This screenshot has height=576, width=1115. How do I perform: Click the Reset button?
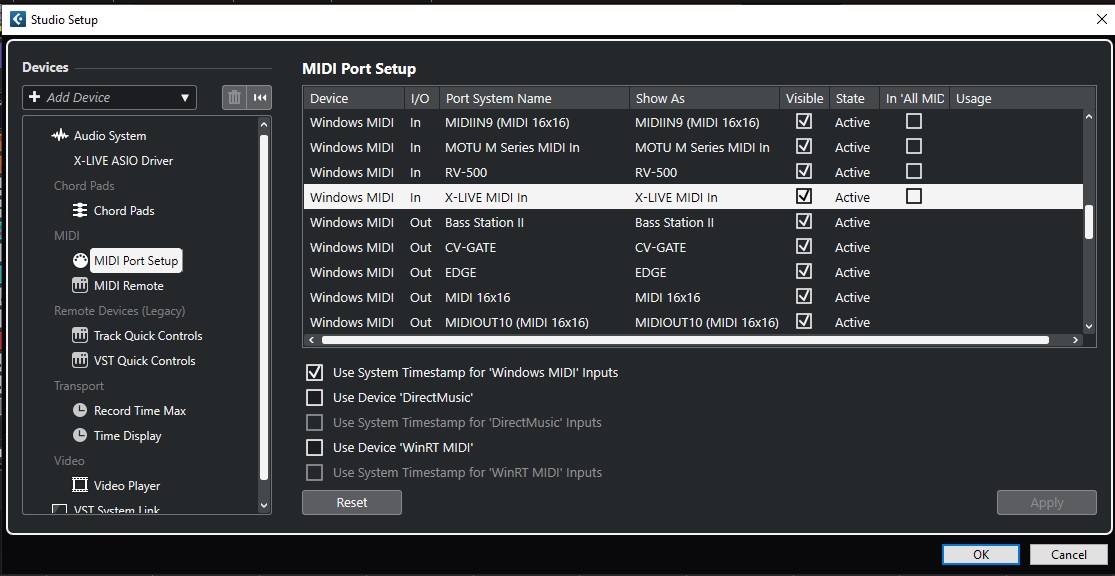pyautogui.click(x=352, y=502)
